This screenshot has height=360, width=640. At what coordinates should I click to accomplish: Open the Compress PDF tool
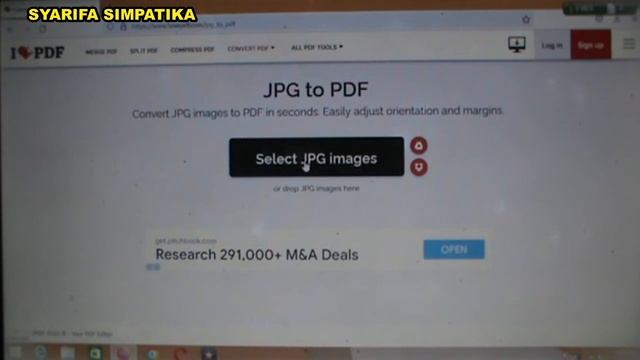[x=192, y=50]
